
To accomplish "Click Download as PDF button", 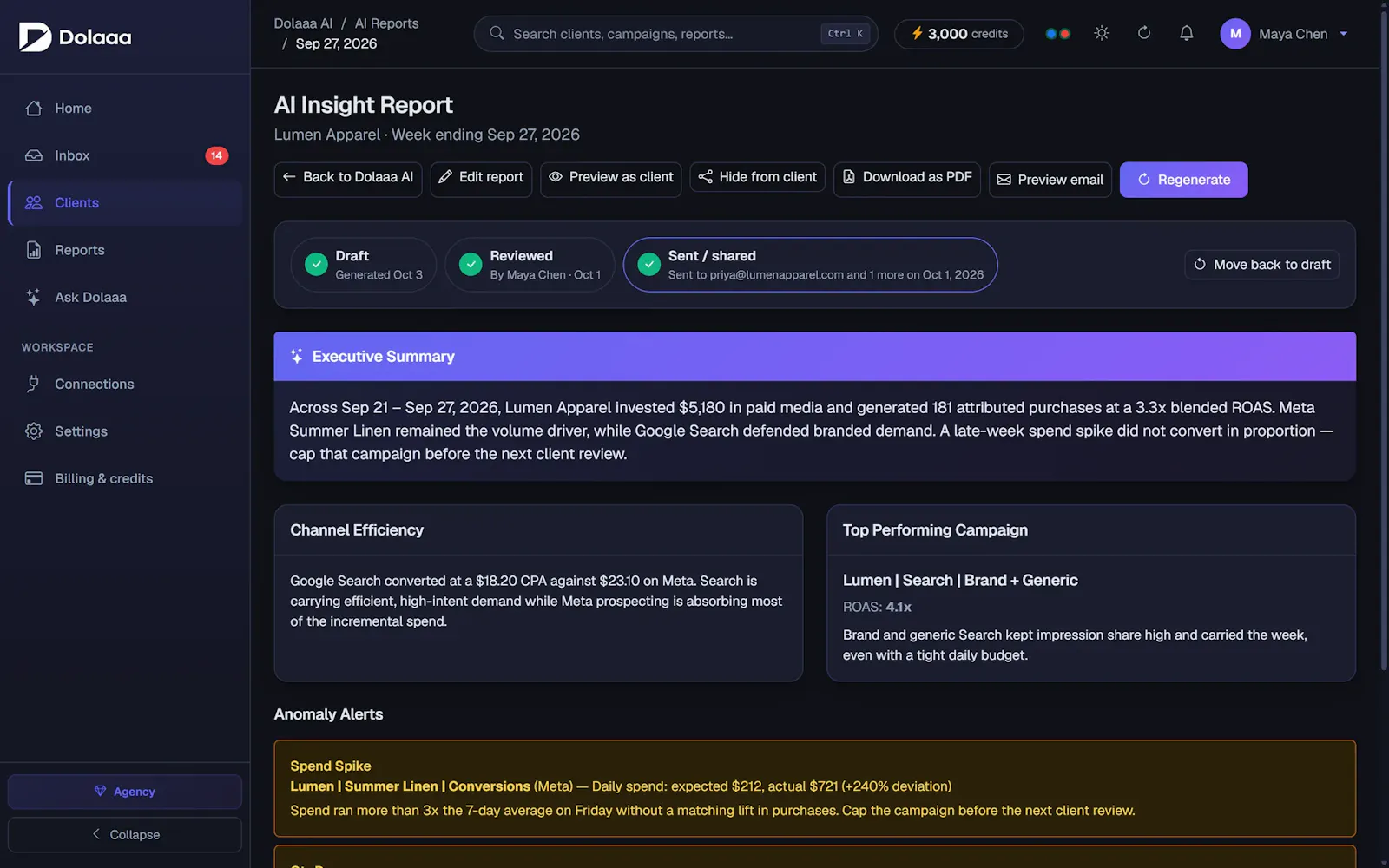I will (907, 179).
